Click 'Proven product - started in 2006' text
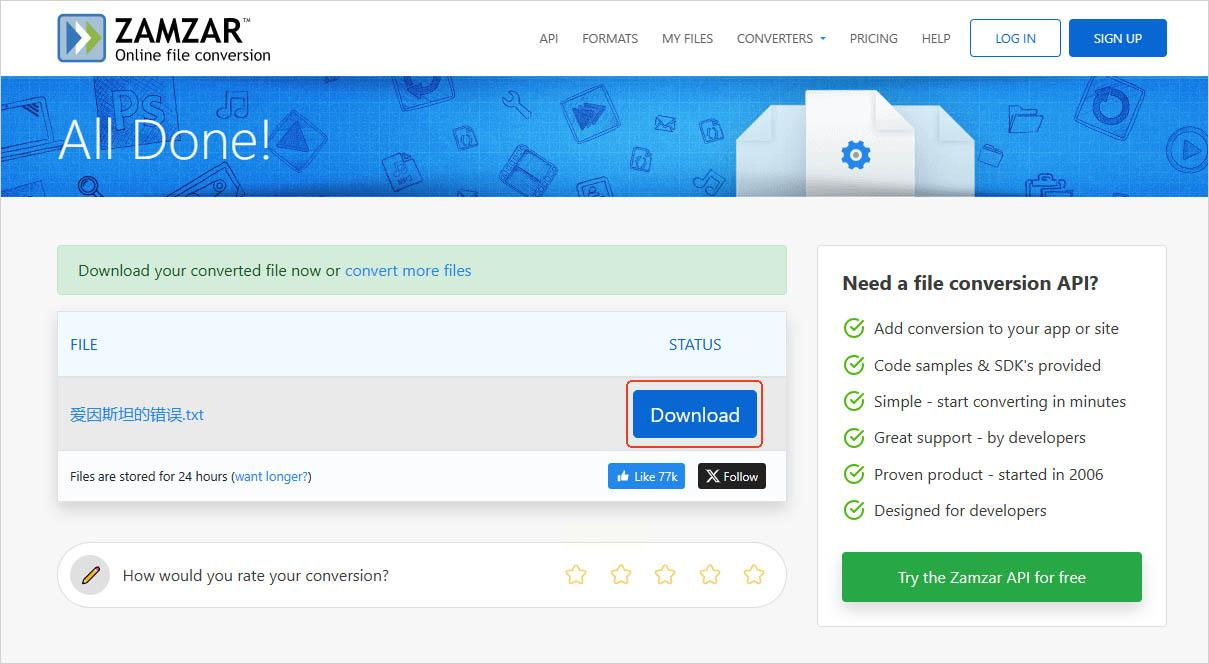This screenshot has height=664, width=1209. pos(989,474)
